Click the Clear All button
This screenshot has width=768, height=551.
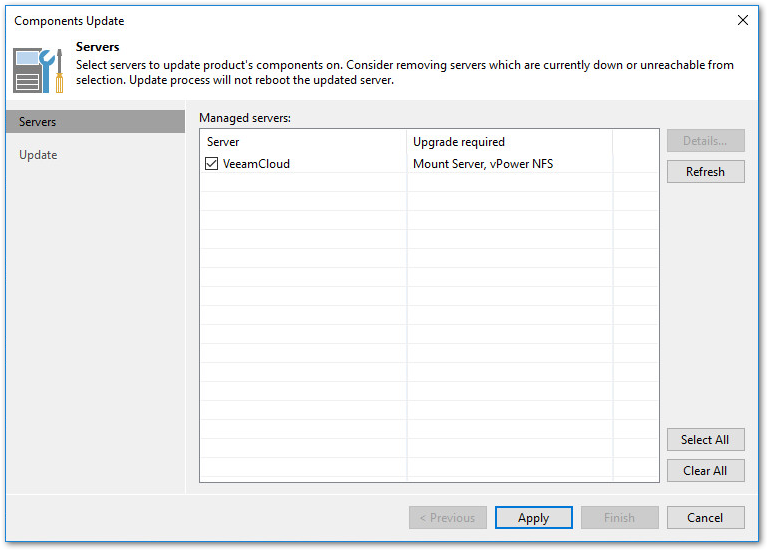(x=705, y=471)
